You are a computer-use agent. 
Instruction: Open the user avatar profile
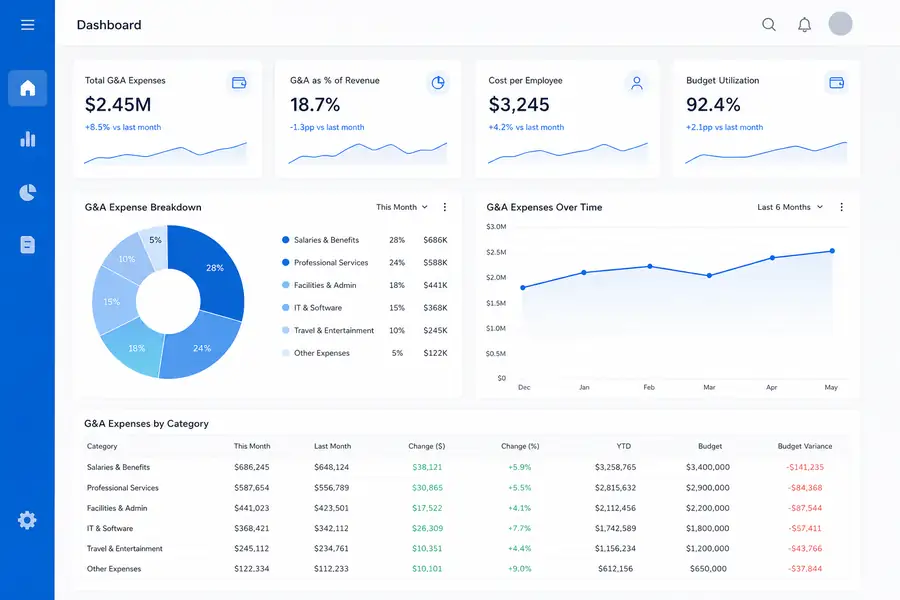[x=840, y=24]
